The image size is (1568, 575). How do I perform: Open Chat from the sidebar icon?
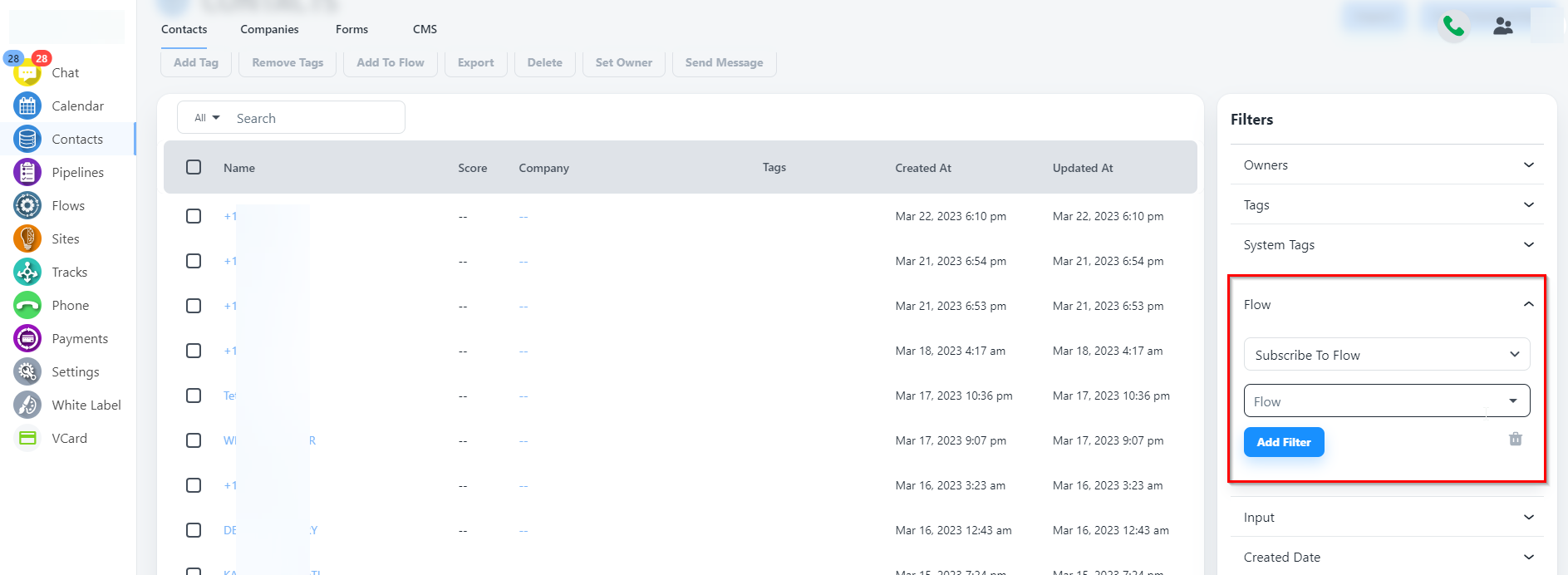coord(27,73)
